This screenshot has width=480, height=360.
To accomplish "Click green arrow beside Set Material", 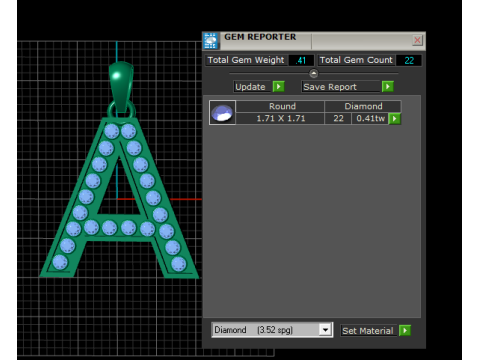I will tap(405, 330).
